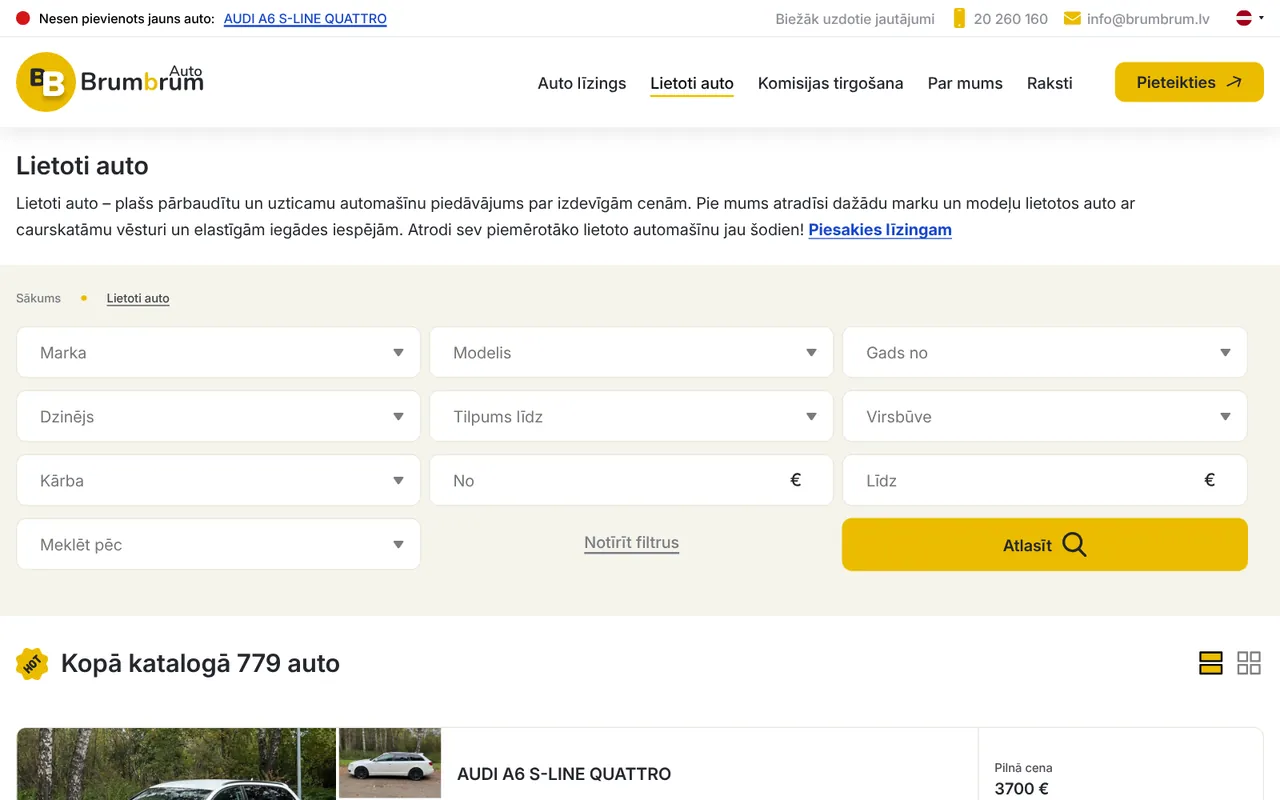Open the small white Audi side thumbnail
1280x800 pixels.
390,763
